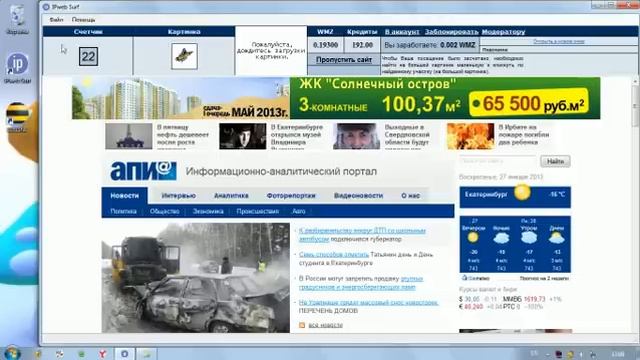Click the Модератору link
This screenshot has width=640, height=360.
(503, 32)
